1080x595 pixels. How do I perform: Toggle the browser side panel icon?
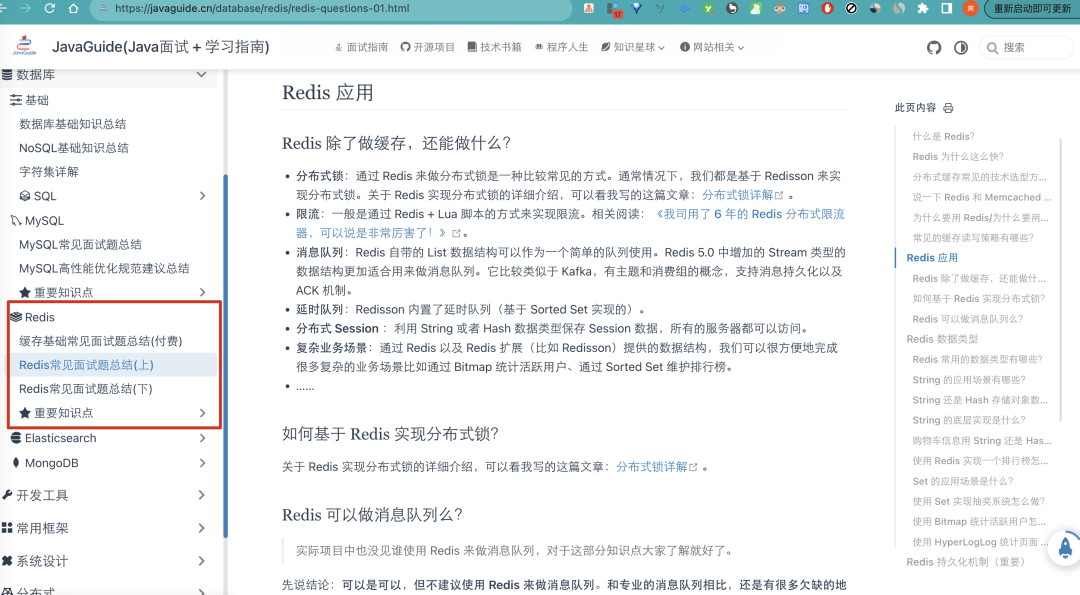point(947,8)
